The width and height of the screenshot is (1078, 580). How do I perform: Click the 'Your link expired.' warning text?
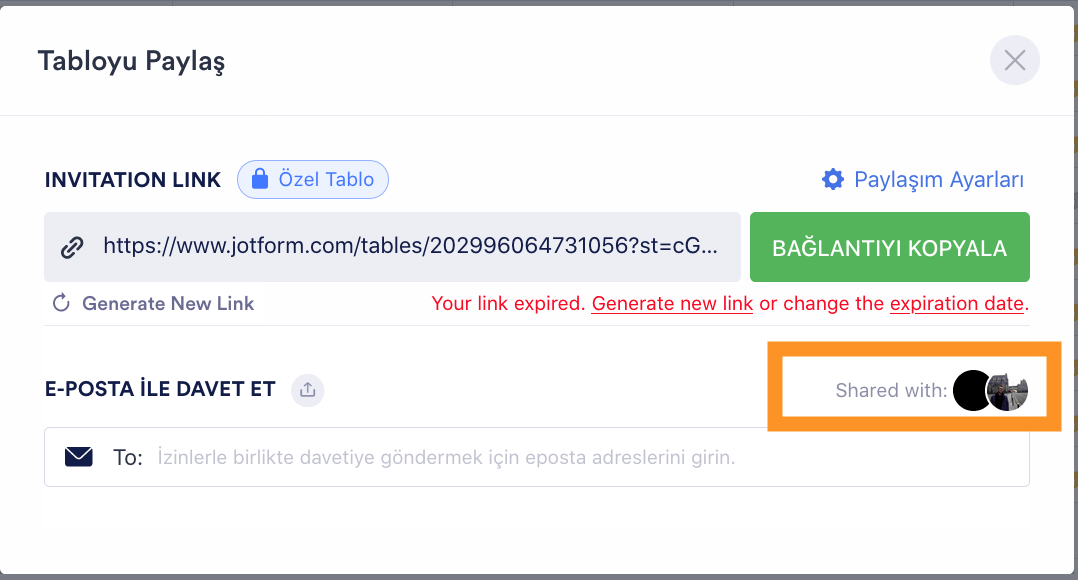coord(508,303)
